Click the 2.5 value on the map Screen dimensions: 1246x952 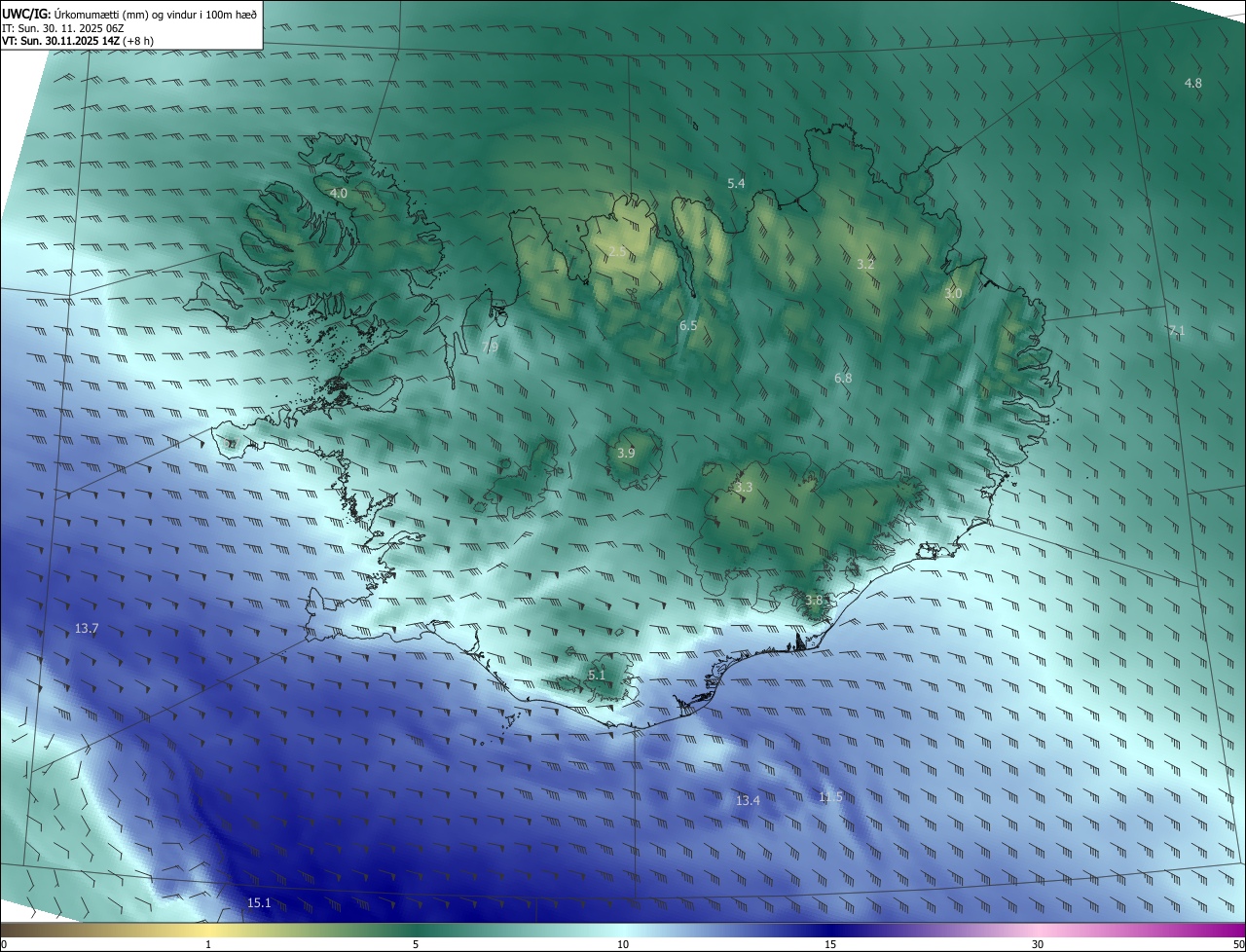pyautogui.click(x=617, y=252)
